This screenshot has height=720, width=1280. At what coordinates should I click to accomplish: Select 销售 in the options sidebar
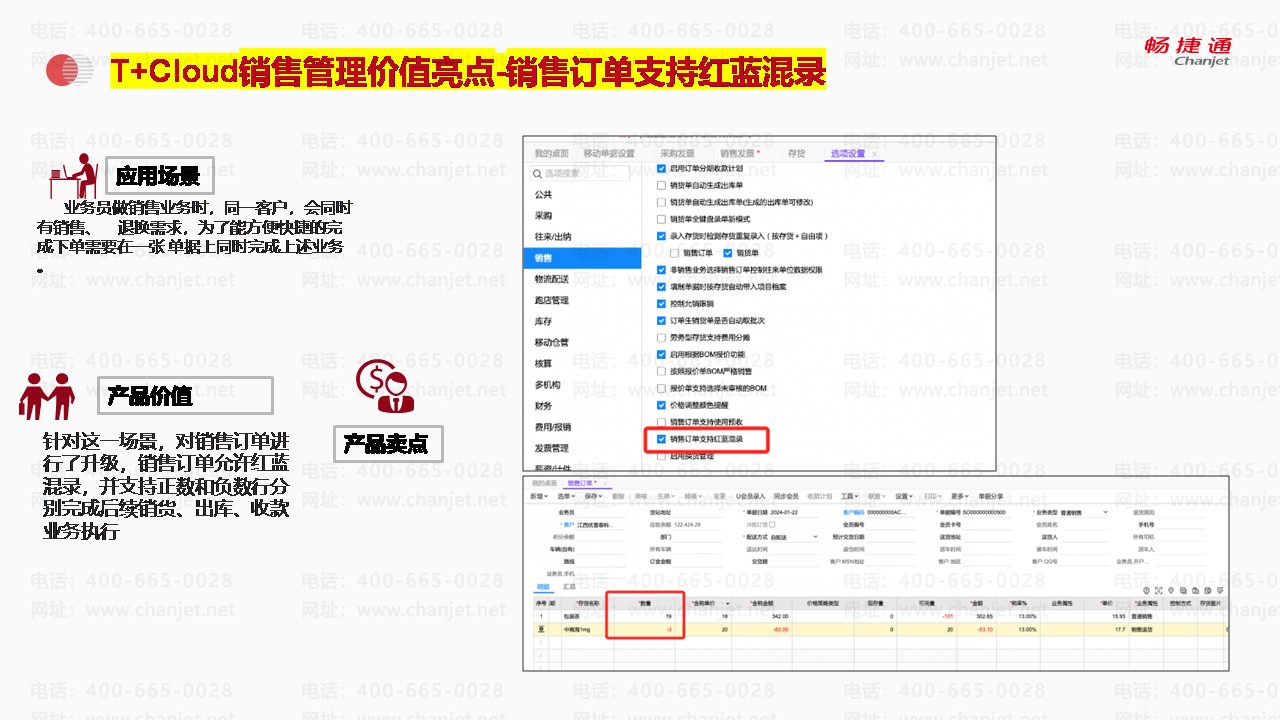pos(584,258)
